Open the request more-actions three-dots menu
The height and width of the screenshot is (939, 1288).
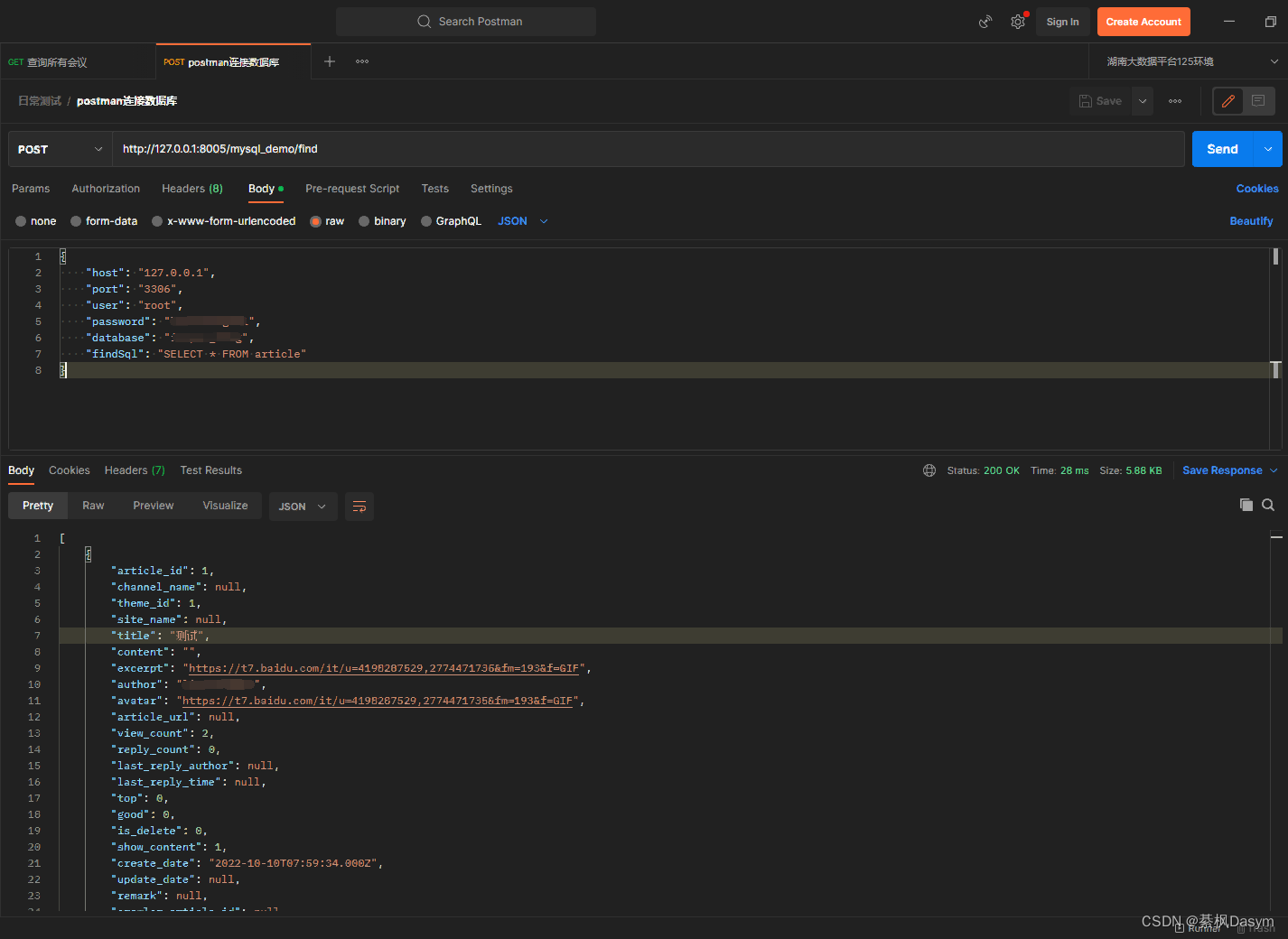1175,101
